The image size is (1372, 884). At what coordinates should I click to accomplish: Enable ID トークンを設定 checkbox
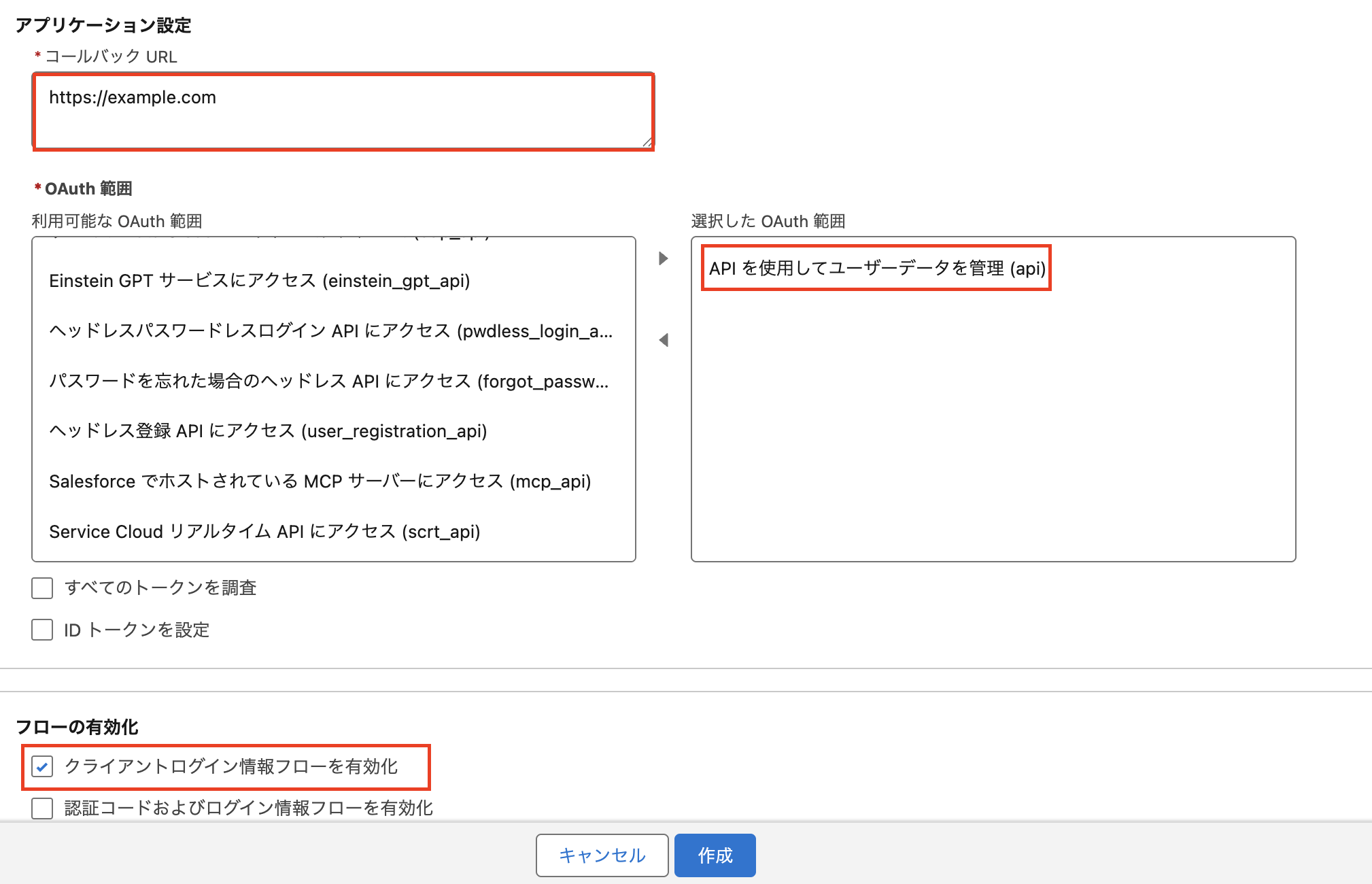click(42, 630)
